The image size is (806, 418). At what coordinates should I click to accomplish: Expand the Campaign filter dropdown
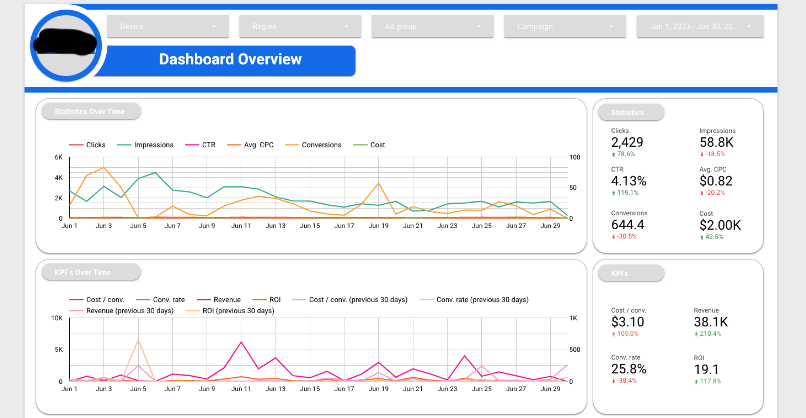(x=564, y=26)
